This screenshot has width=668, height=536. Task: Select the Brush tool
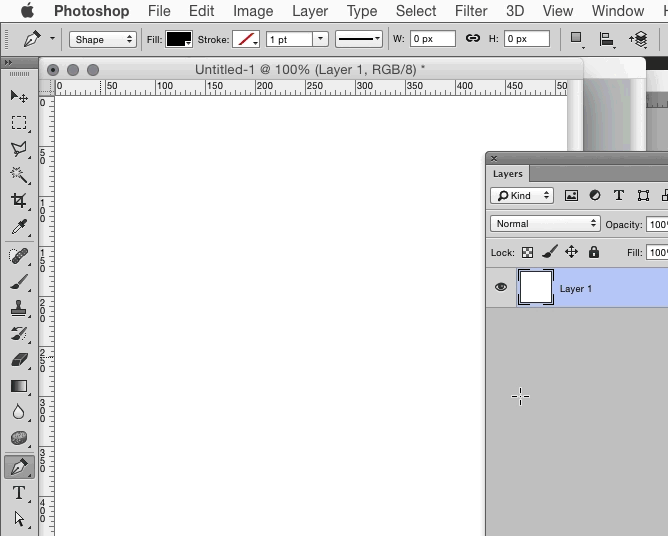click(x=19, y=282)
